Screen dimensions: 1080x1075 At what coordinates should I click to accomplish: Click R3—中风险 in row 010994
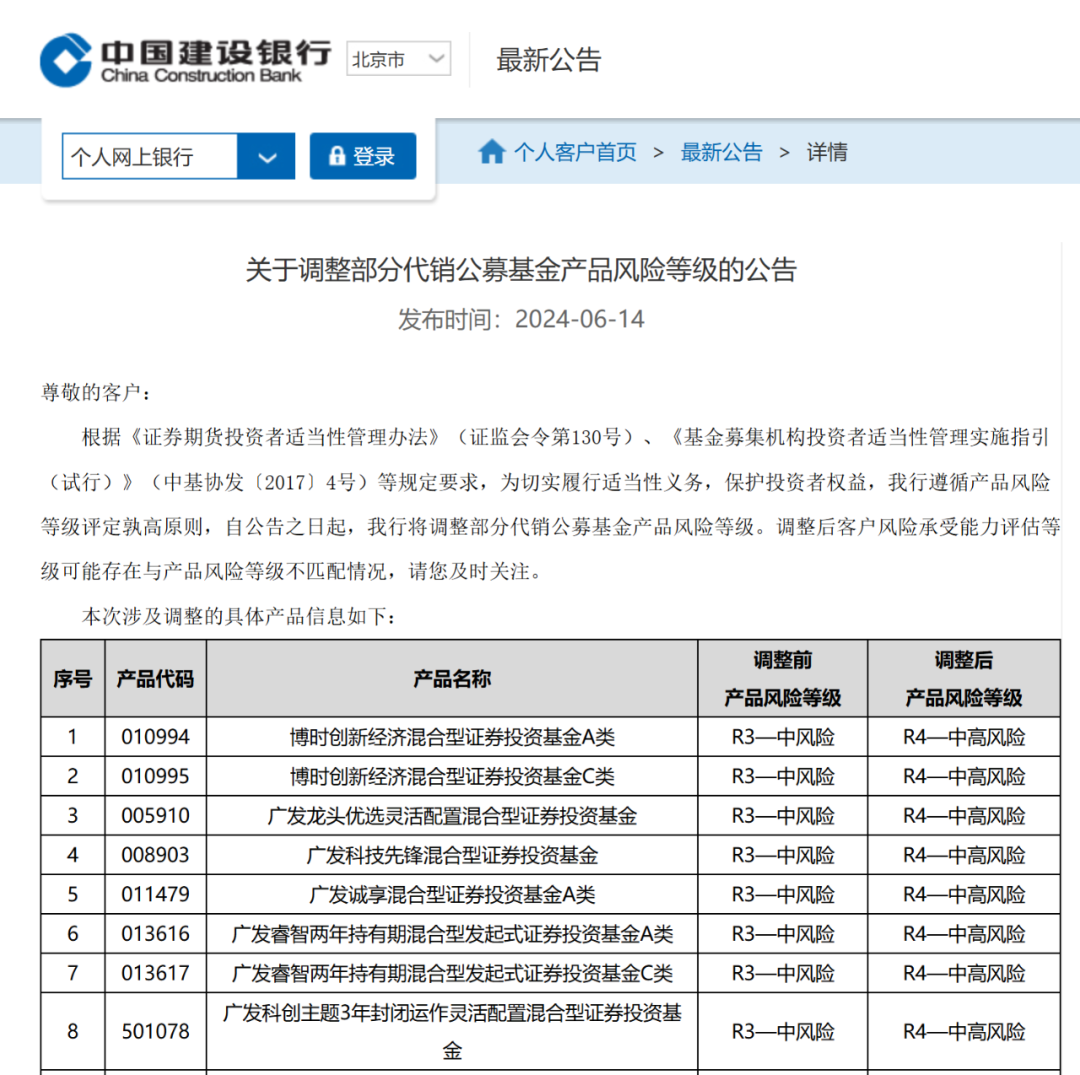pyautogui.click(x=782, y=737)
